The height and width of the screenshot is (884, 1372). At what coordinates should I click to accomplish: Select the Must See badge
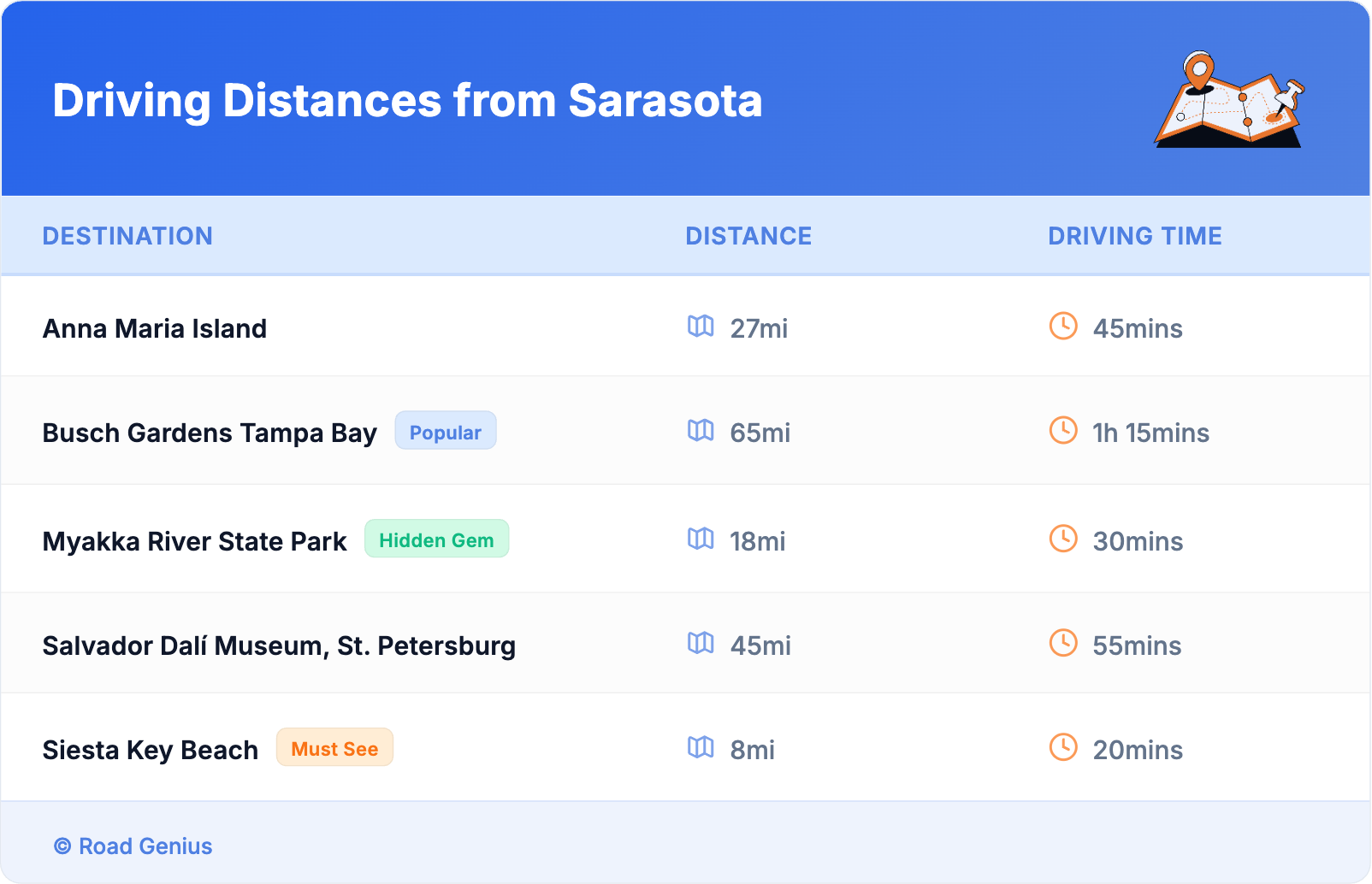click(x=334, y=748)
